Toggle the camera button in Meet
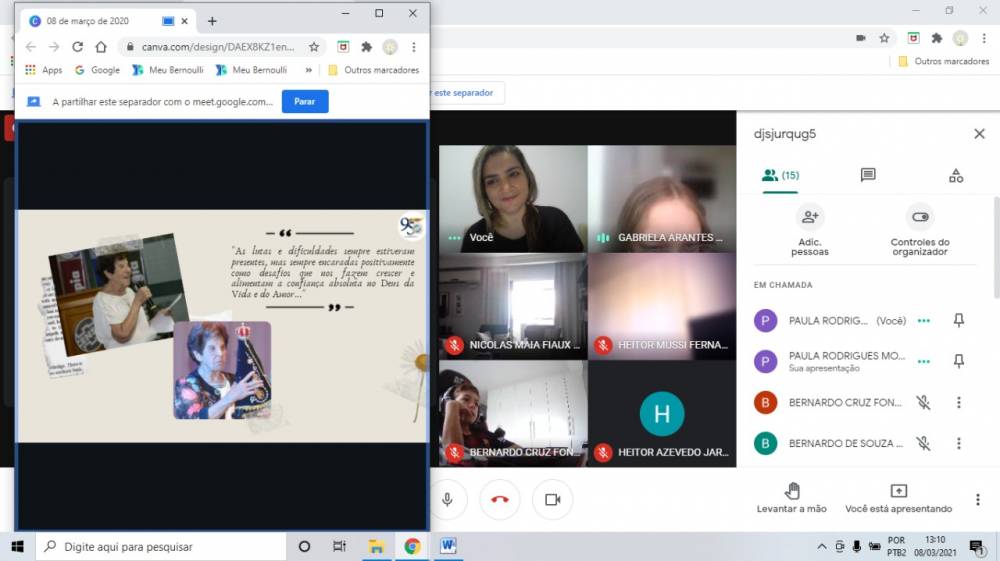The height and width of the screenshot is (561, 1000). coord(552,499)
